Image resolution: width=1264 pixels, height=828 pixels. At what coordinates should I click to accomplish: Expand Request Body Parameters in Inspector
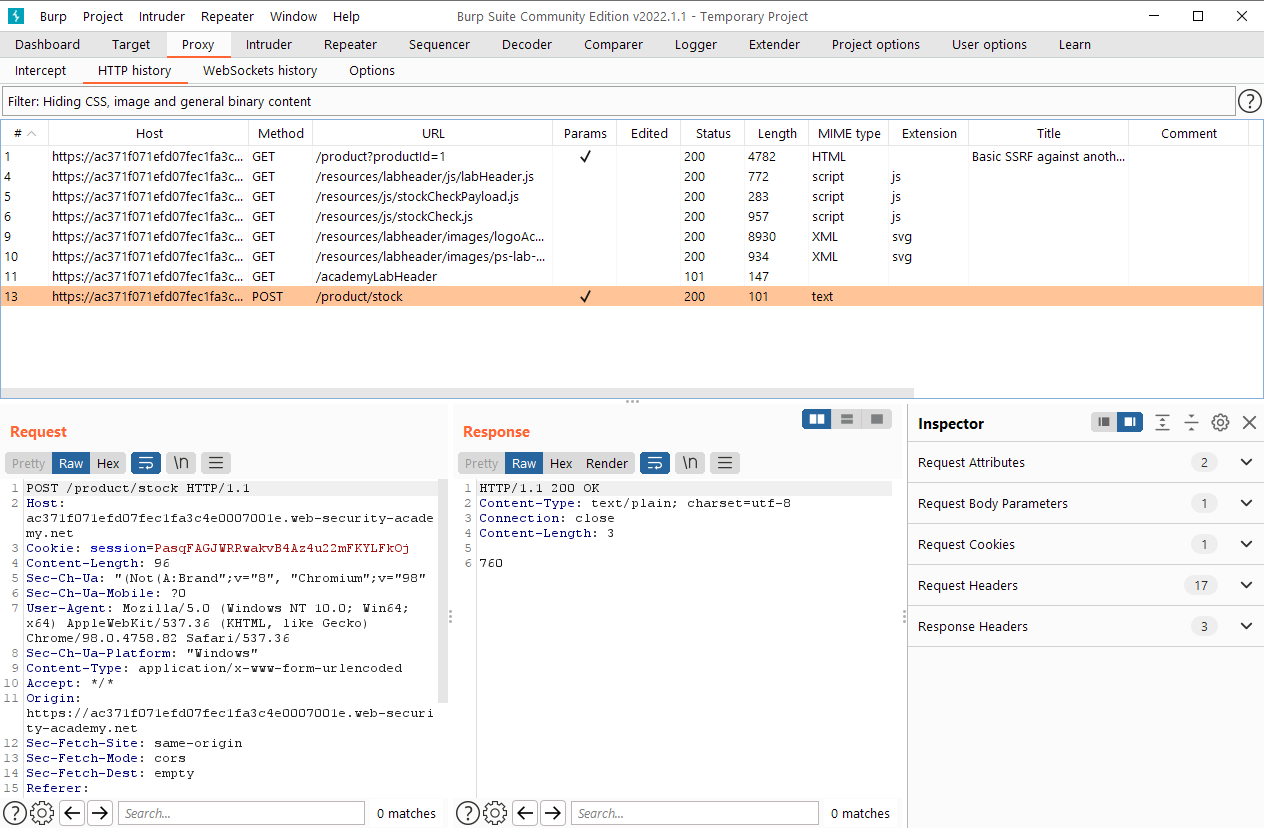pyautogui.click(x=1246, y=503)
